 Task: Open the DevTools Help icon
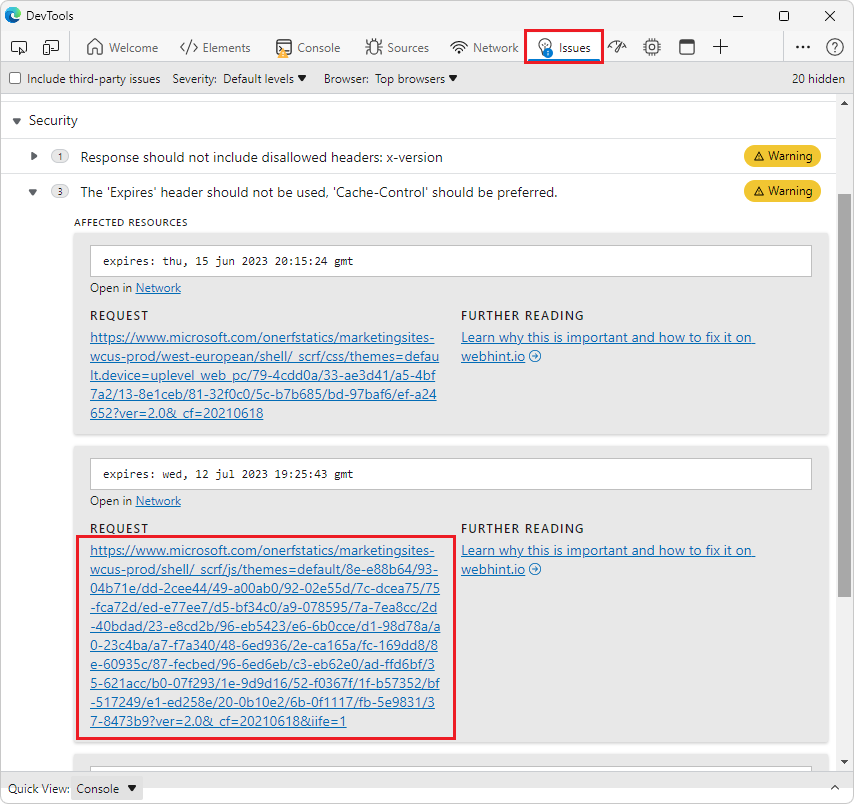click(835, 46)
